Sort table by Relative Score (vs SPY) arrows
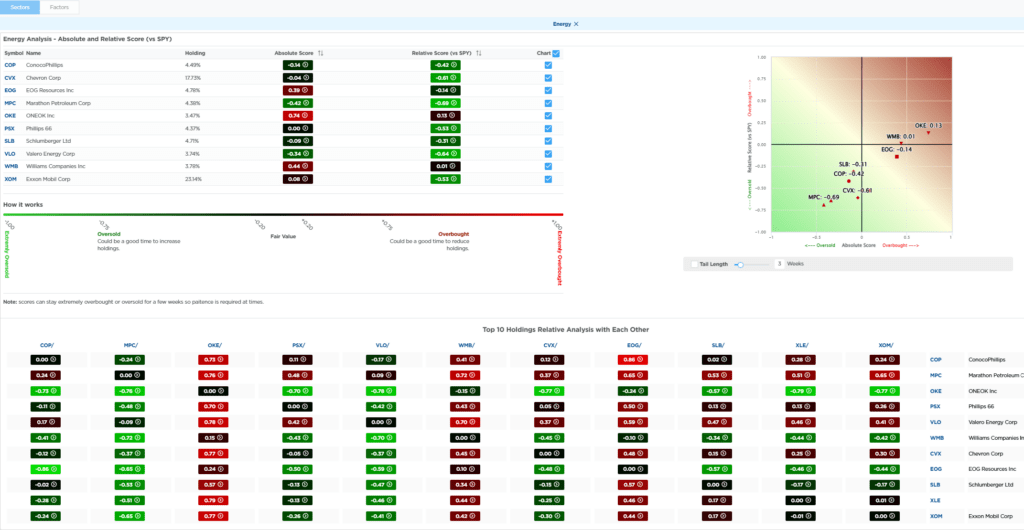Viewport: 1024px width, 530px height. coord(478,53)
